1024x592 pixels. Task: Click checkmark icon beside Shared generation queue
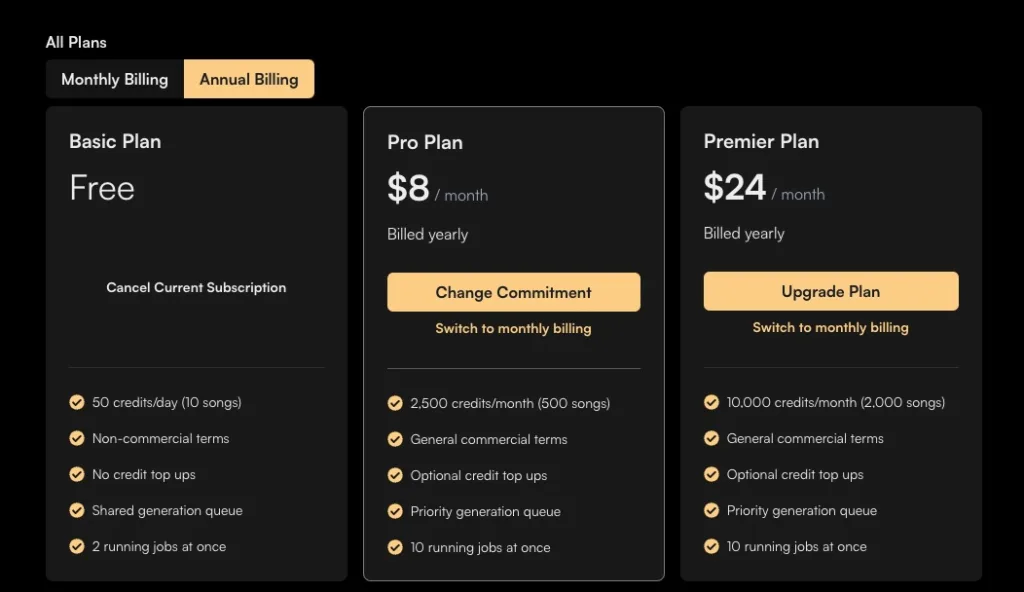pos(77,510)
